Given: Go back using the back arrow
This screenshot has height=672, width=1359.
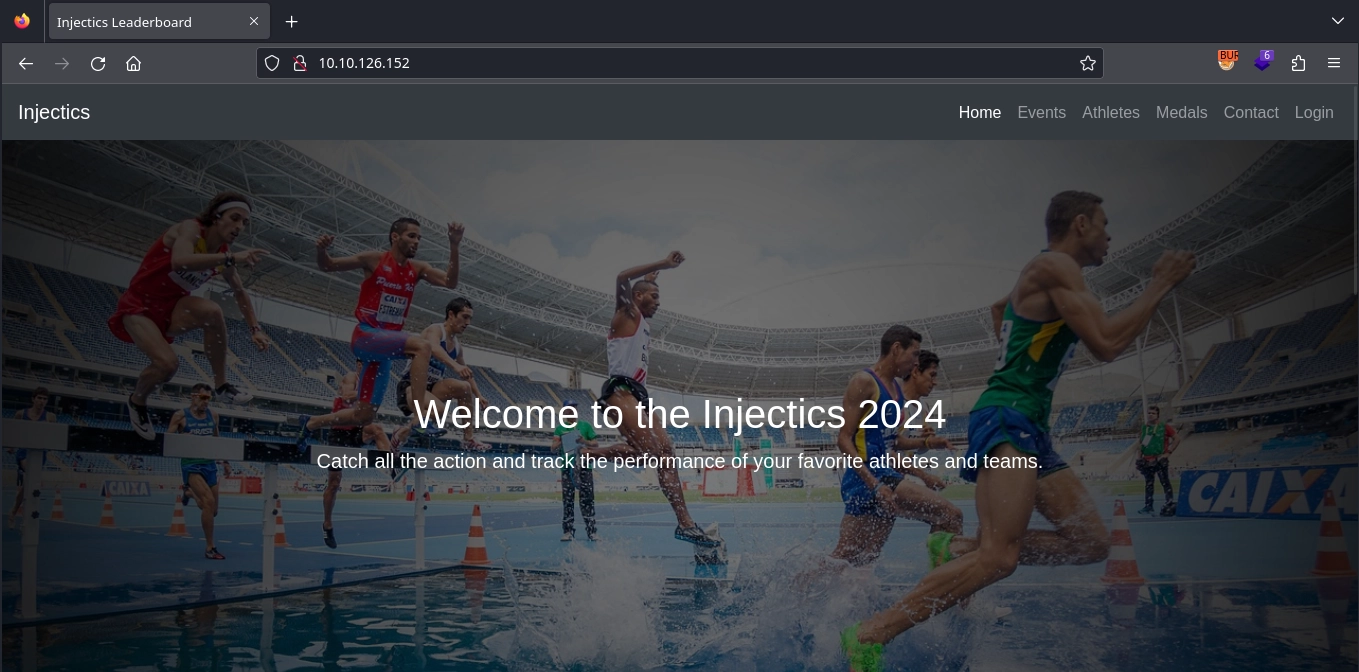Looking at the screenshot, I should (26, 63).
